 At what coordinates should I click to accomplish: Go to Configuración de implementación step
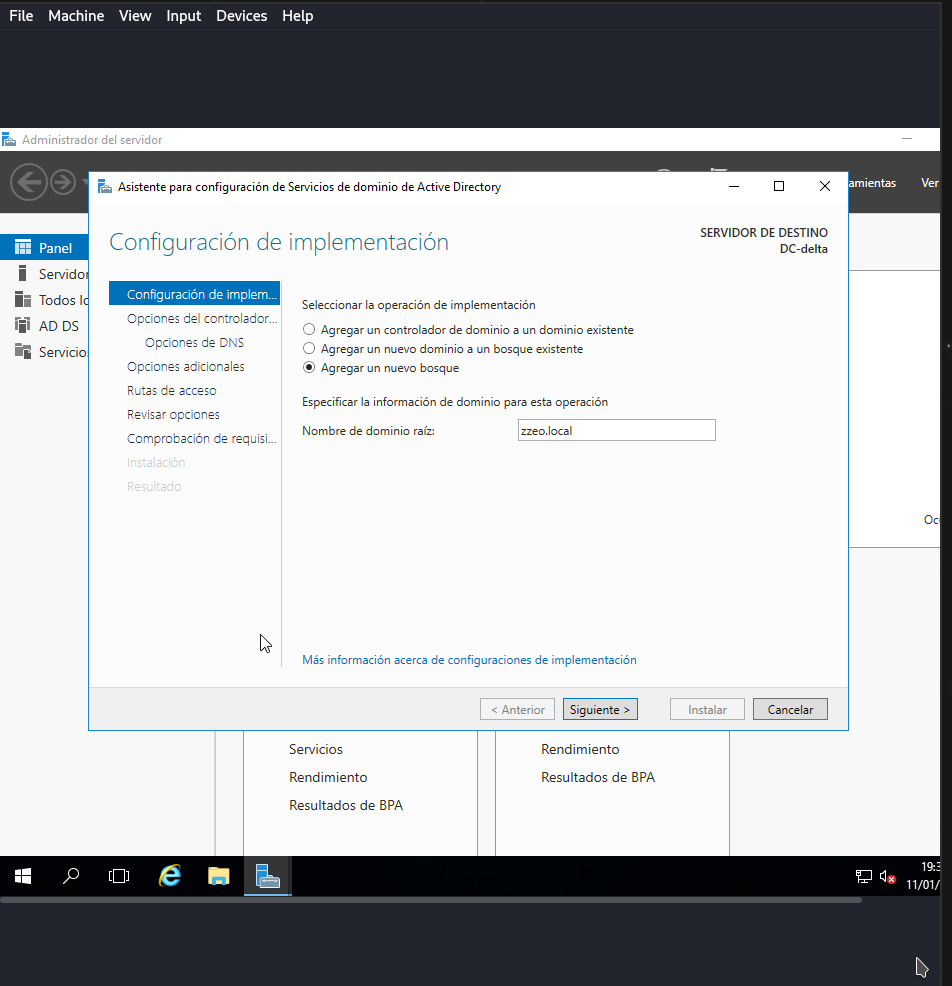pyautogui.click(x=194, y=294)
